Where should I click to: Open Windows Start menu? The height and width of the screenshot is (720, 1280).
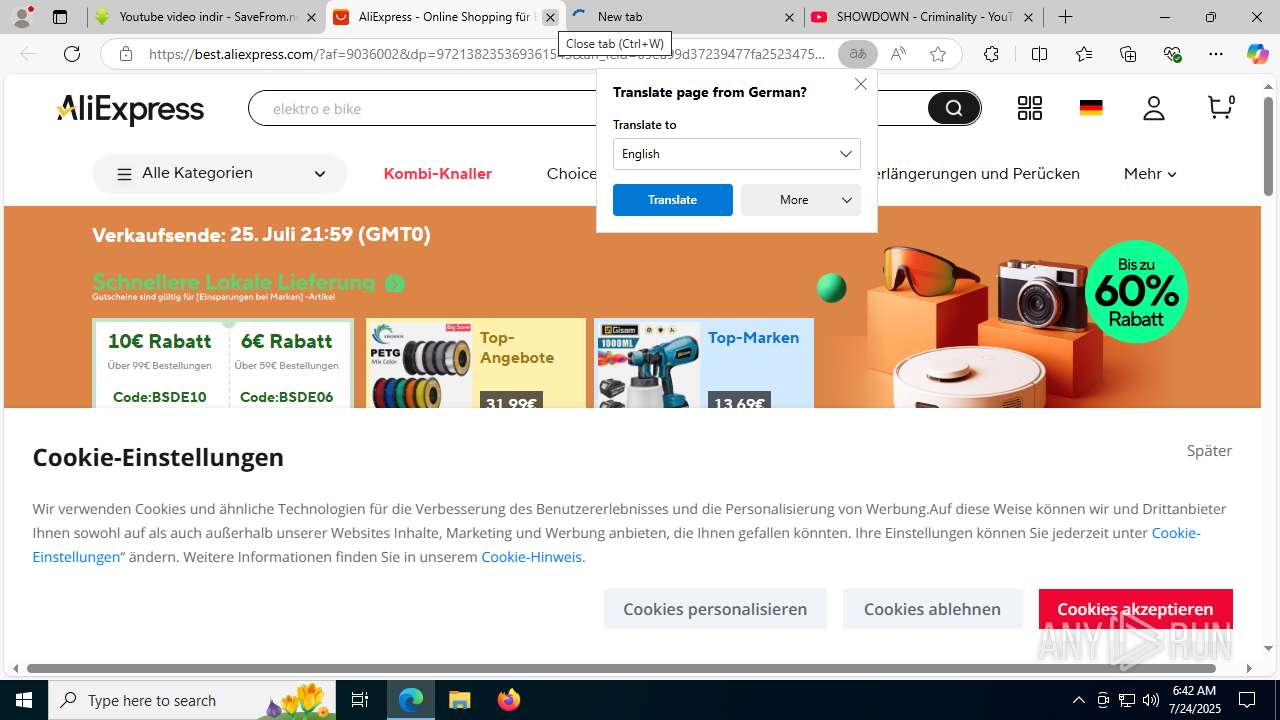point(24,700)
